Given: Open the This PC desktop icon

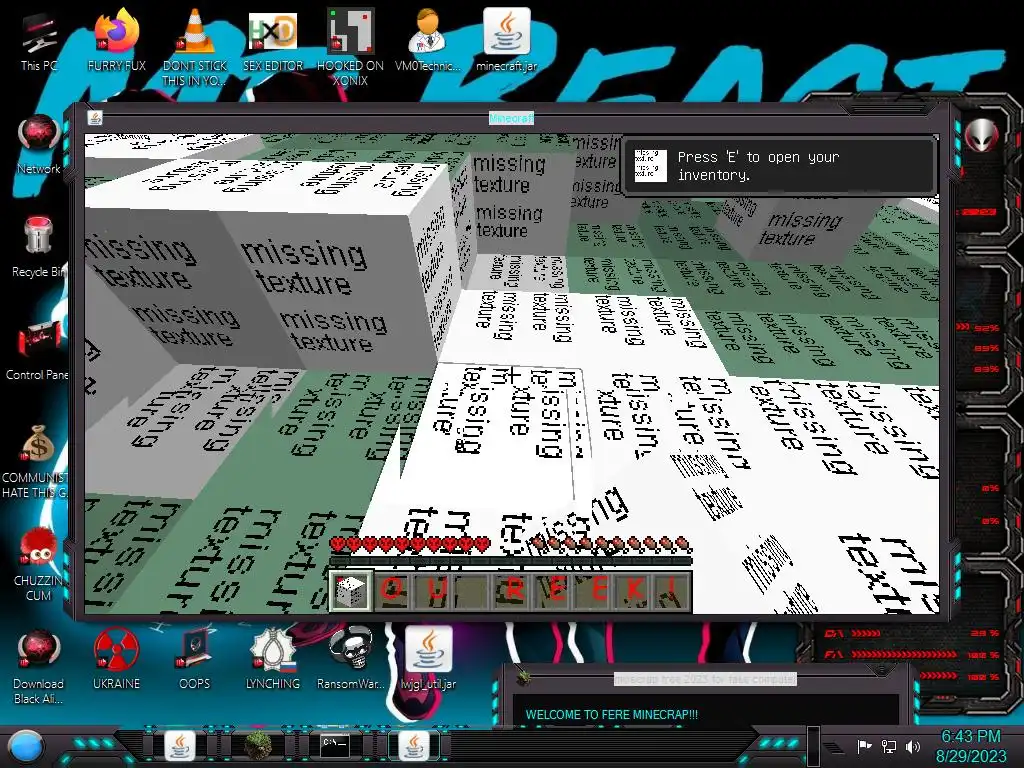Looking at the screenshot, I should point(39,42).
